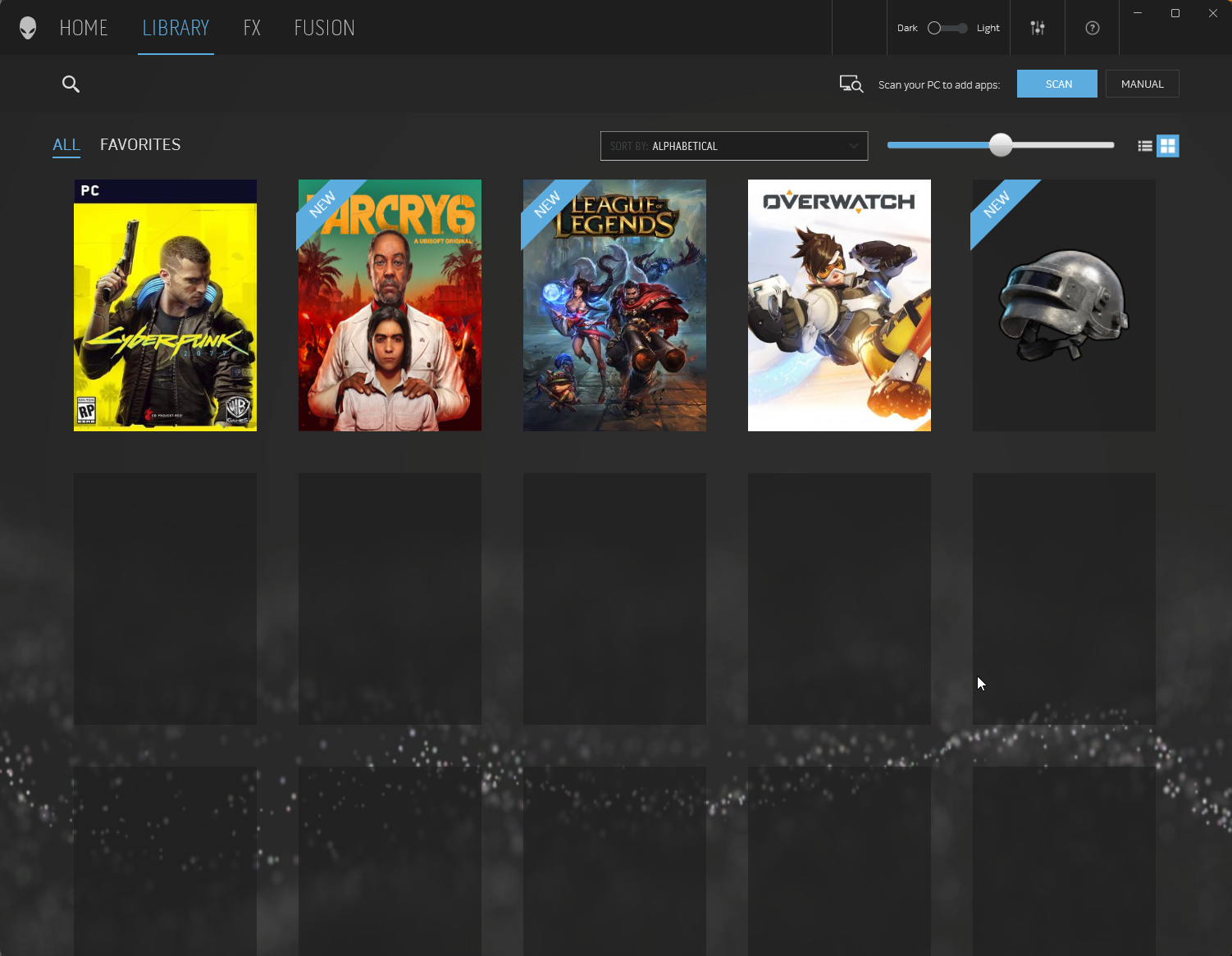Open the Cyberpunk 2077 game cover
Image resolution: width=1232 pixels, height=956 pixels.
click(165, 305)
